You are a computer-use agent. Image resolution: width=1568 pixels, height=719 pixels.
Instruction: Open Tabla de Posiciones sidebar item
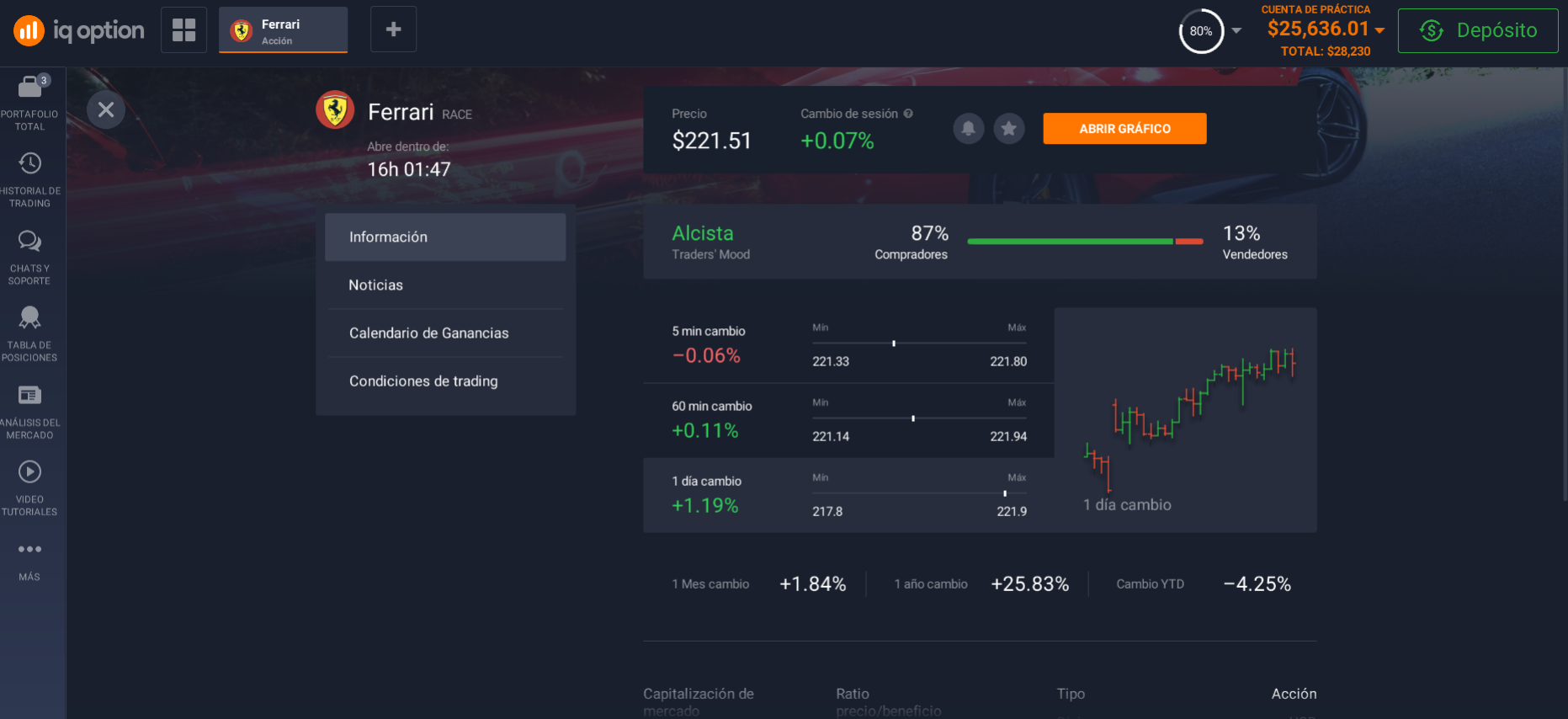[x=30, y=334]
